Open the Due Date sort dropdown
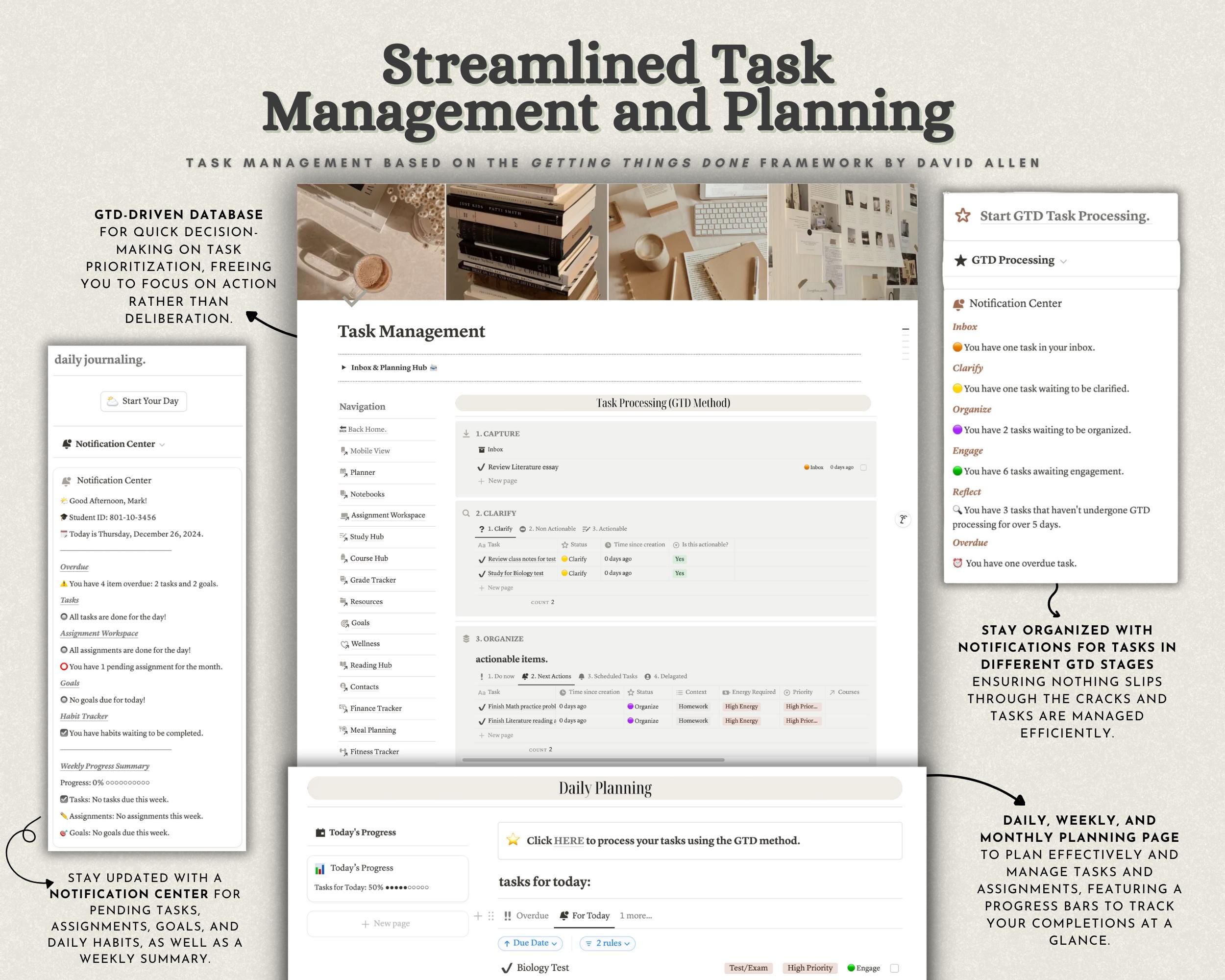The width and height of the screenshot is (1225, 980). point(530,943)
